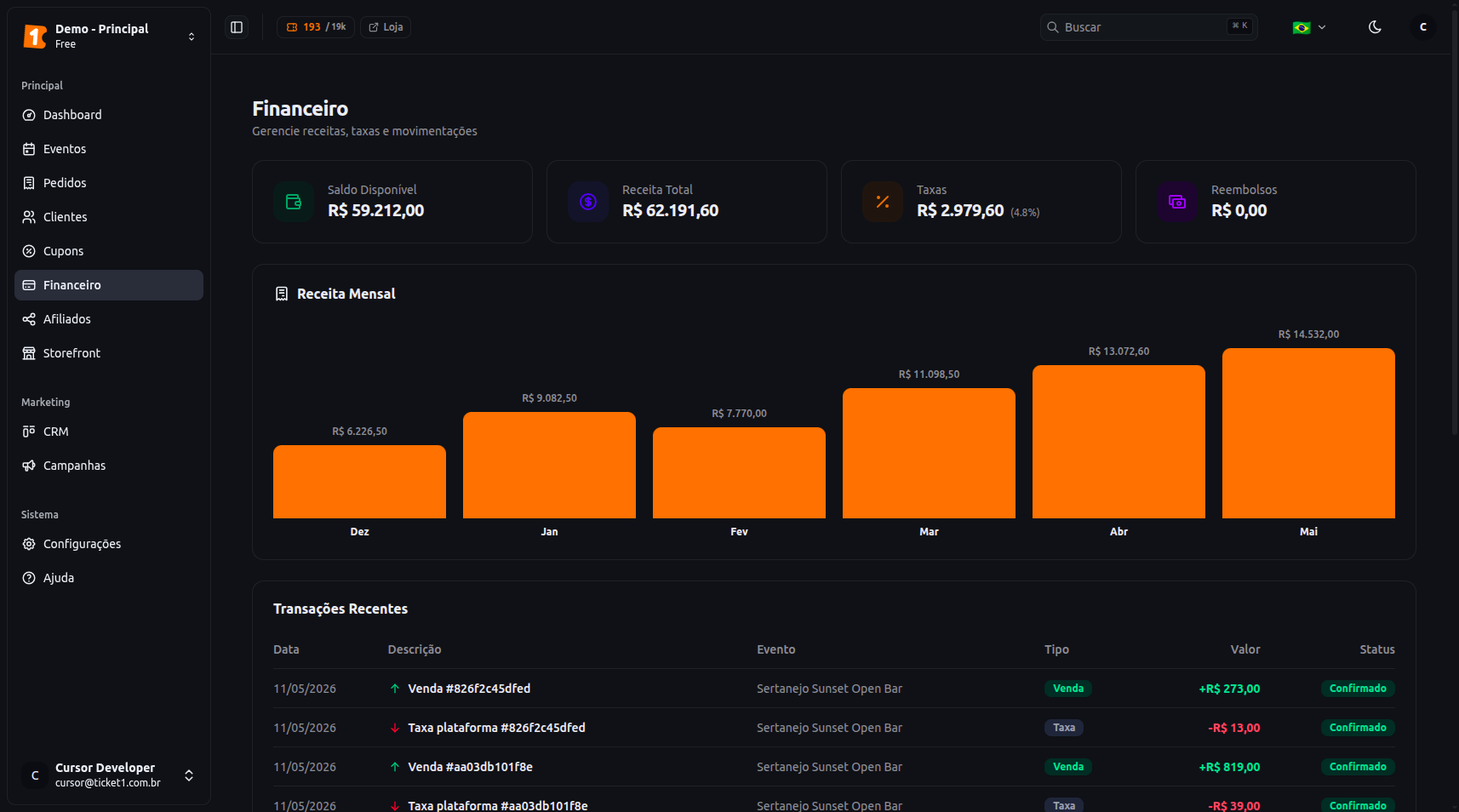This screenshot has height=812, width=1459.
Task: Click the Venda #826f2c45dfed transaction
Action: pos(469,689)
